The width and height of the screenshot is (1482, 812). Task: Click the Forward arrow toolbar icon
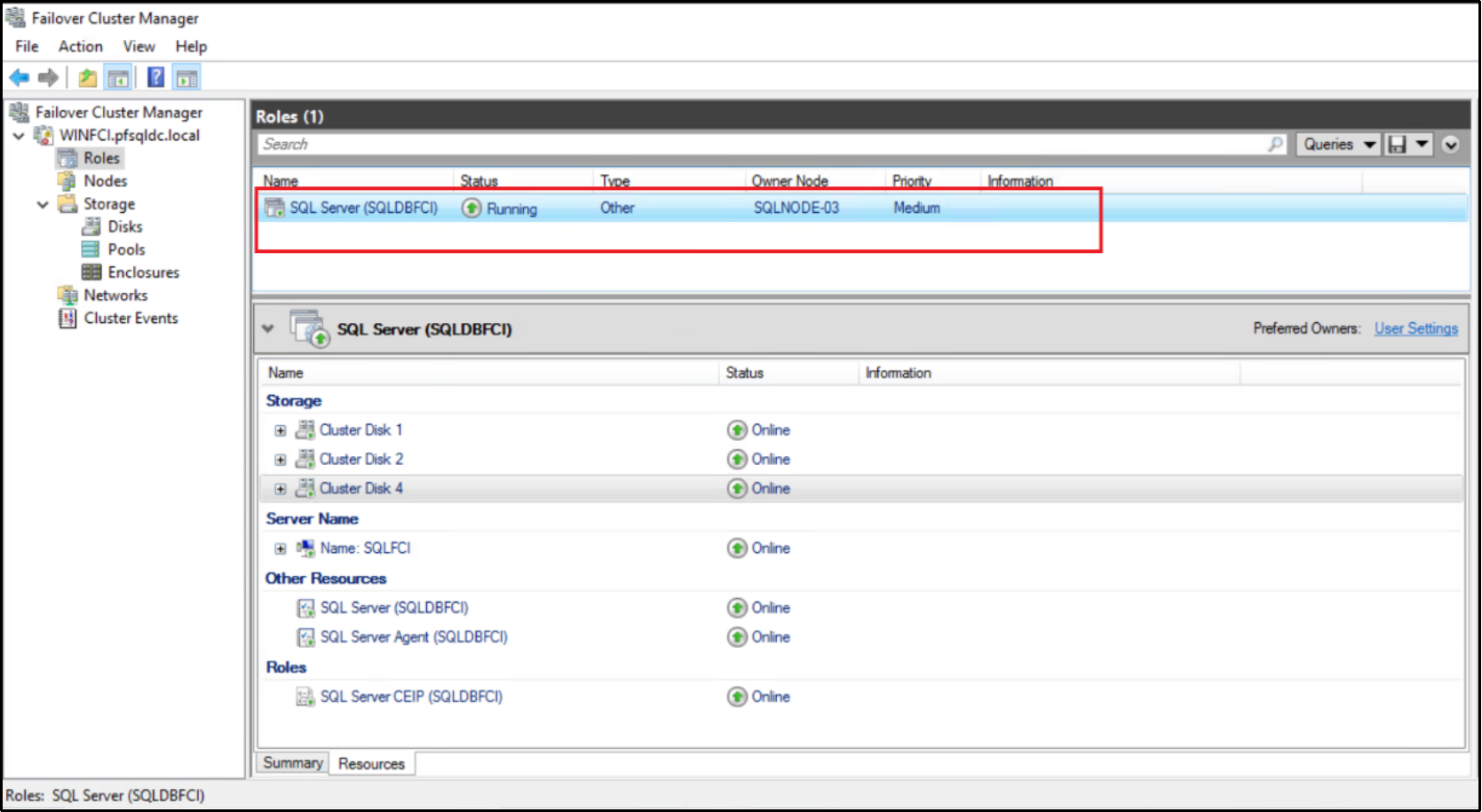48,78
